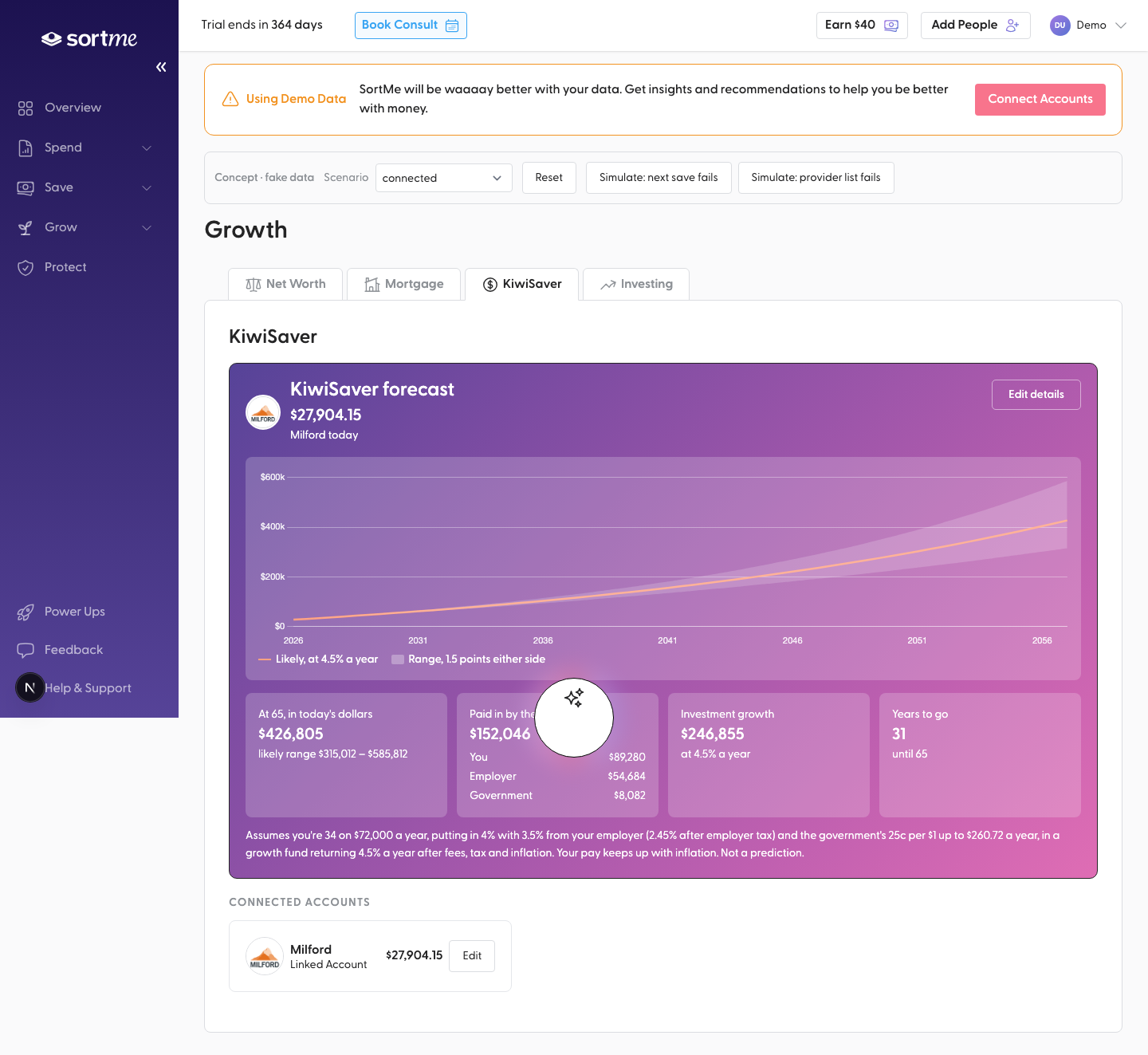
Task: Open the Demo account dropdown chevron
Action: click(1121, 26)
